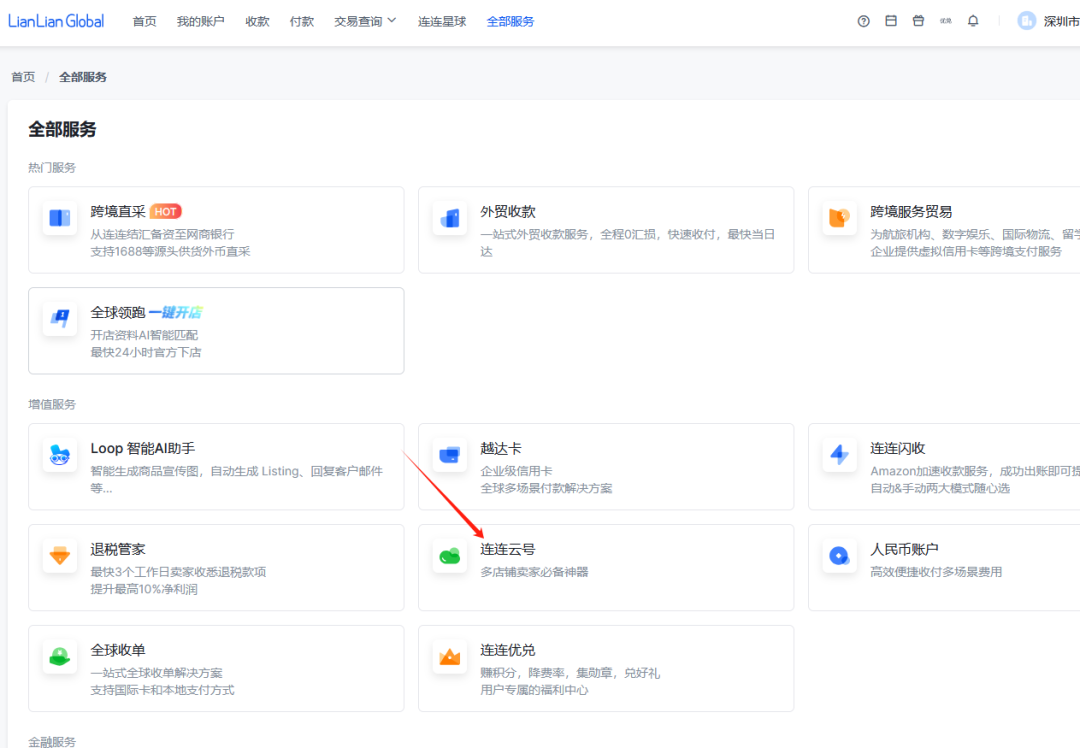
Task: Click the 全部服务 top navigation tab
Action: click(510, 21)
